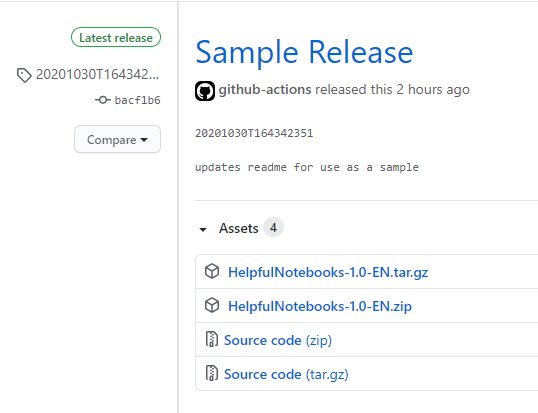Open the 20201030T164342... tag link

[97, 74]
